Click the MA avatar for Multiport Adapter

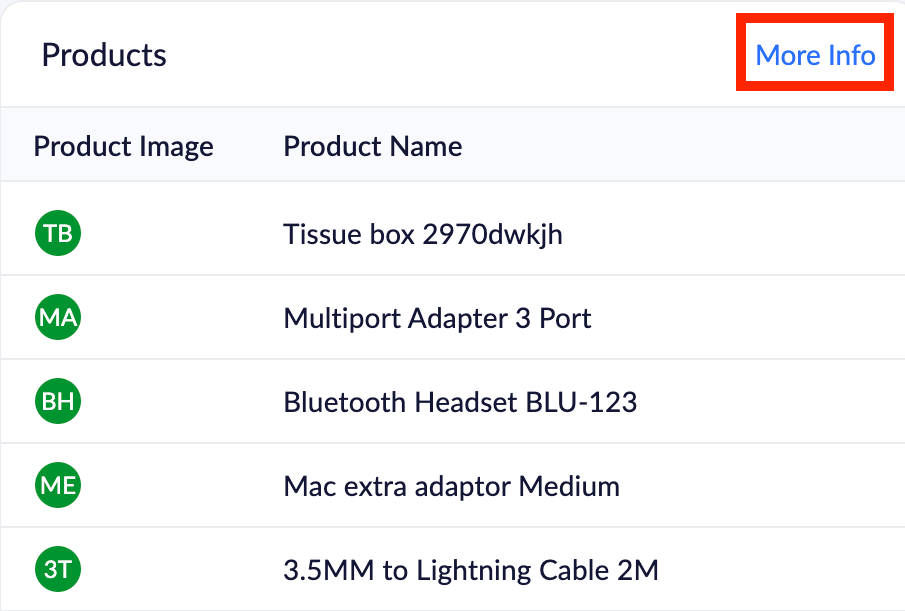tap(58, 317)
